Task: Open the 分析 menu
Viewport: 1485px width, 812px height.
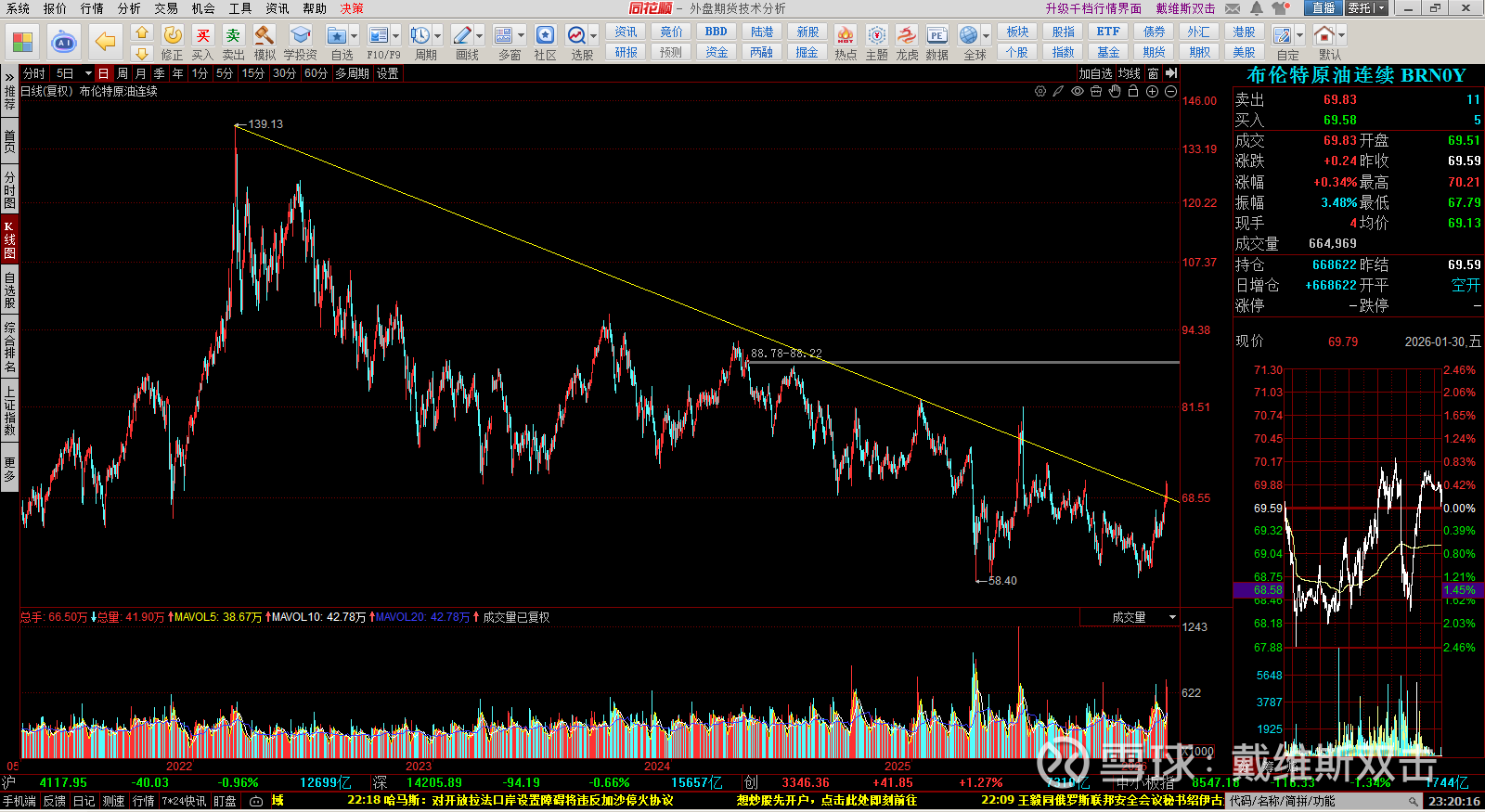Action: [129, 8]
